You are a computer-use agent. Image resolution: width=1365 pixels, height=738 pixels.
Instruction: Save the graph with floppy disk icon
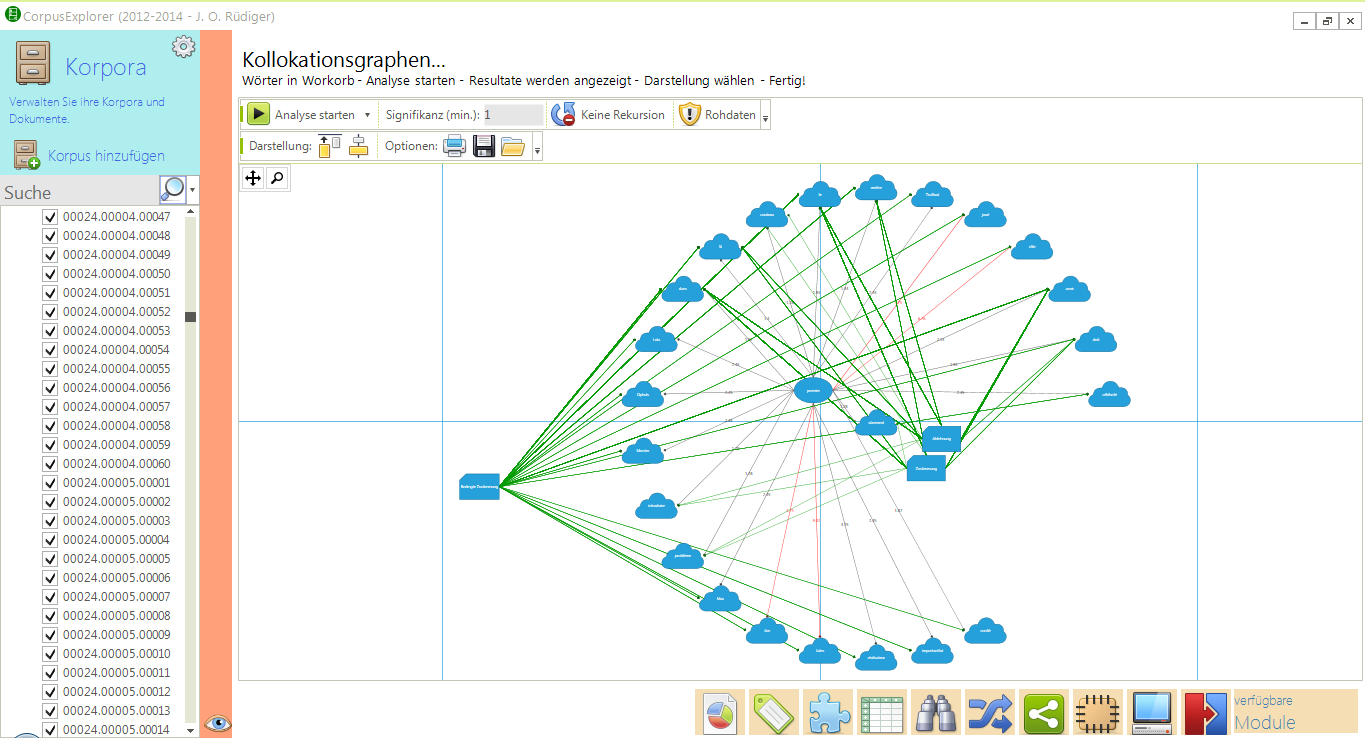484,147
